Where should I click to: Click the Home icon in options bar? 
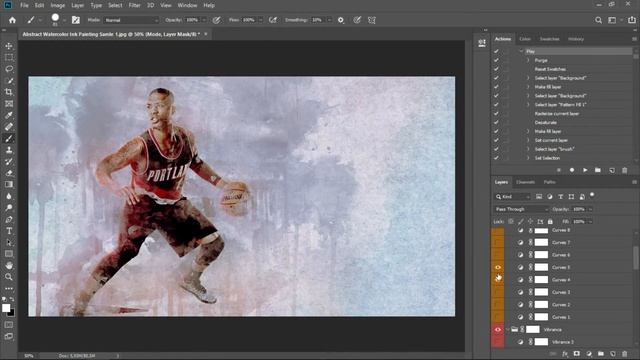tap(12, 20)
